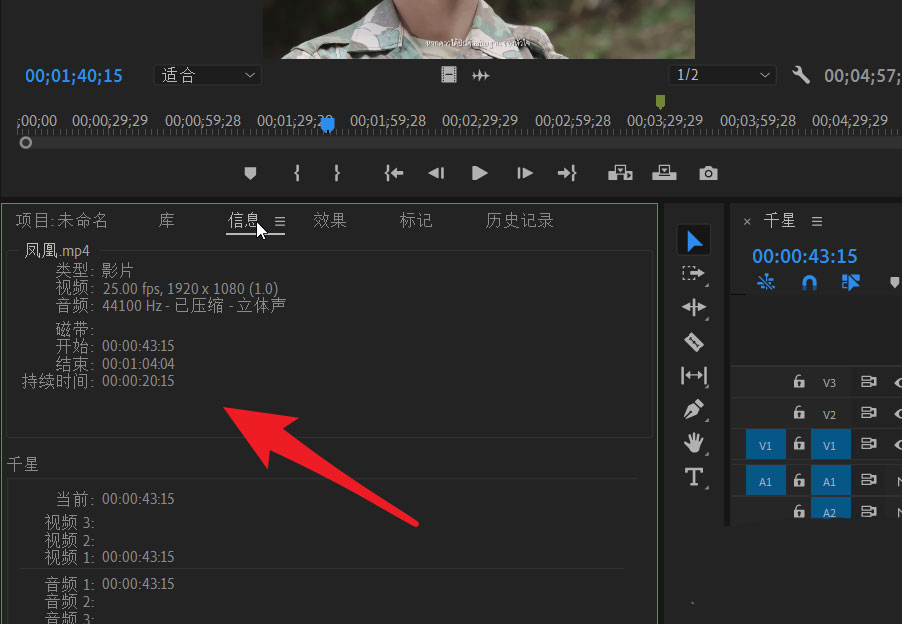Switch to the 历史记录 tab

pos(519,220)
